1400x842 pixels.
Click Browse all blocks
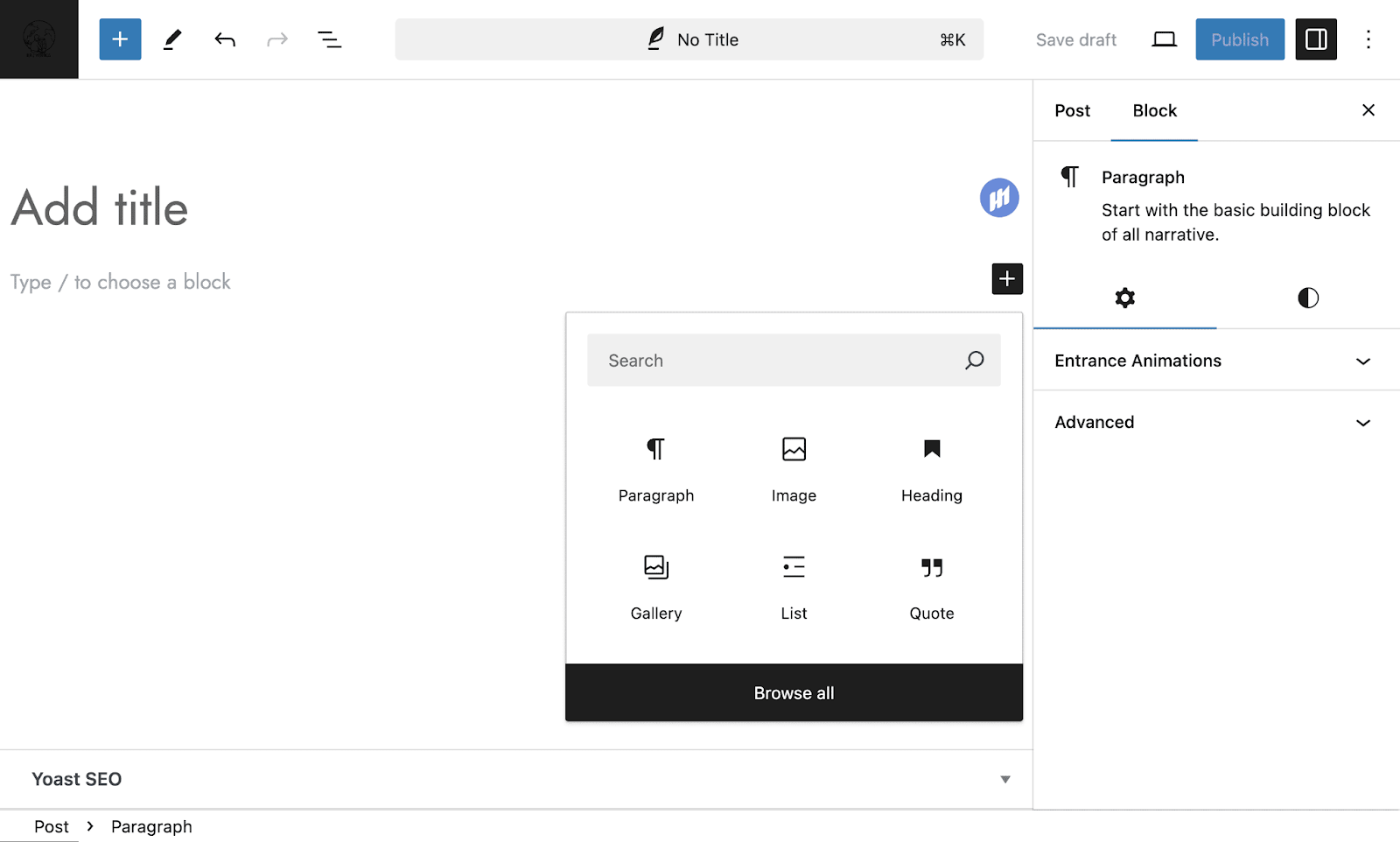click(793, 692)
